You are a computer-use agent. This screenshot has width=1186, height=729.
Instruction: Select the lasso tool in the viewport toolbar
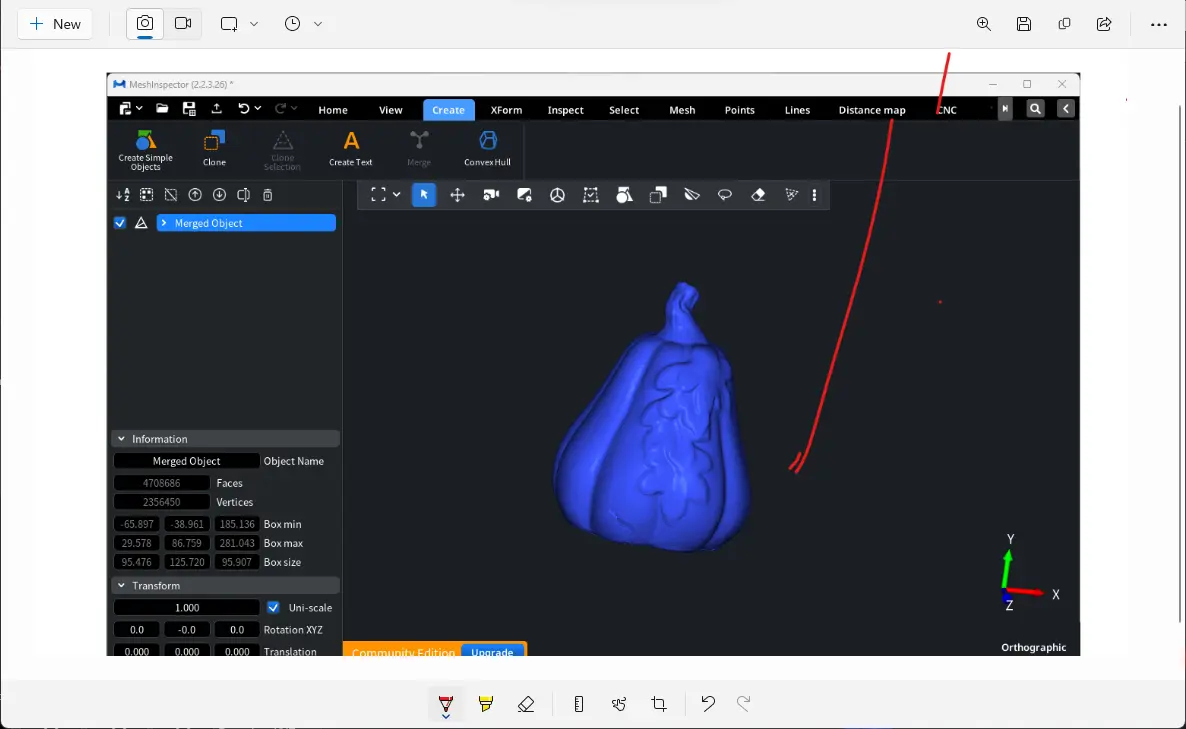click(x=725, y=195)
